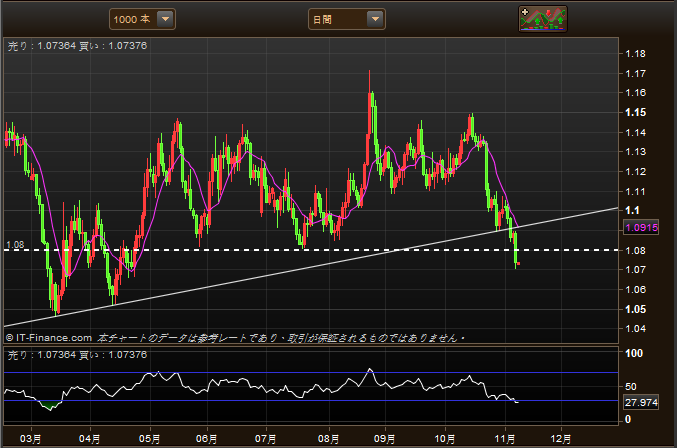Screen dimensions: 677x448
Task: Click the sell/buy quote in main chart
Action: click(x=77, y=46)
